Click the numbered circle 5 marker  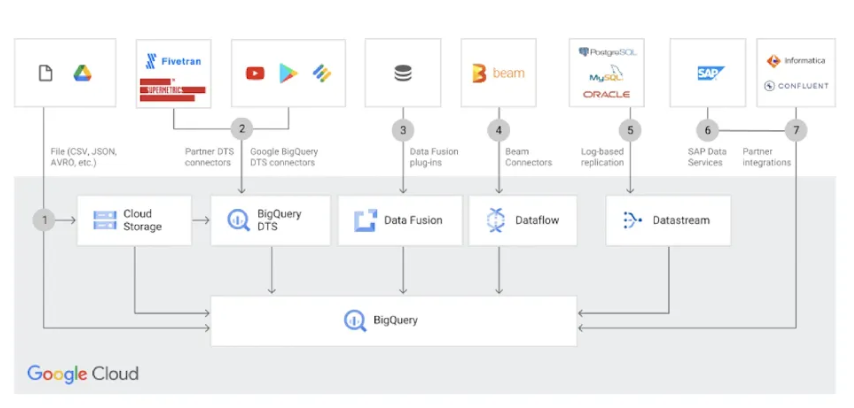coord(629,130)
